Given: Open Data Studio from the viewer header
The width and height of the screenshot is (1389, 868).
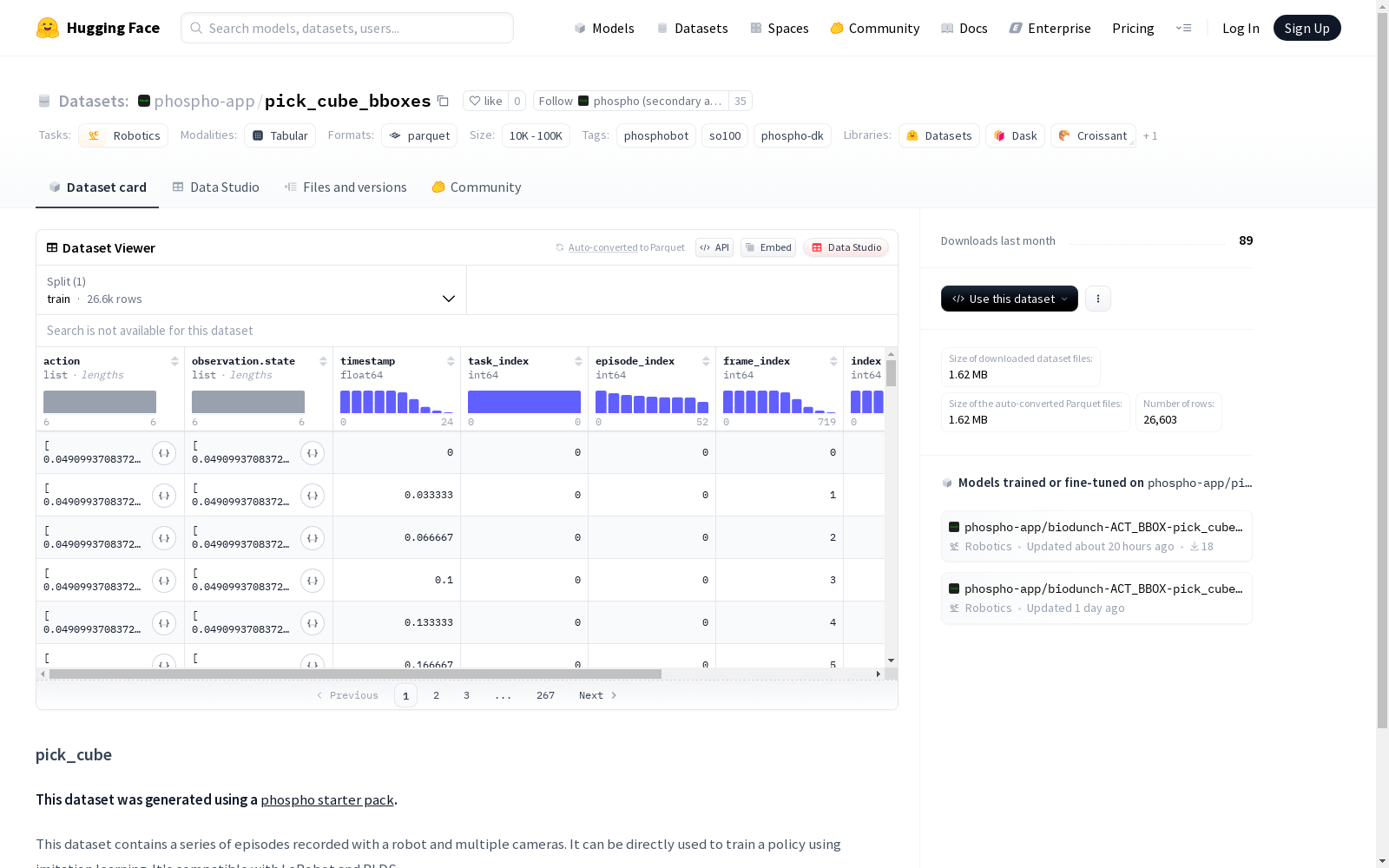Looking at the screenshot, I should (846, 247).
